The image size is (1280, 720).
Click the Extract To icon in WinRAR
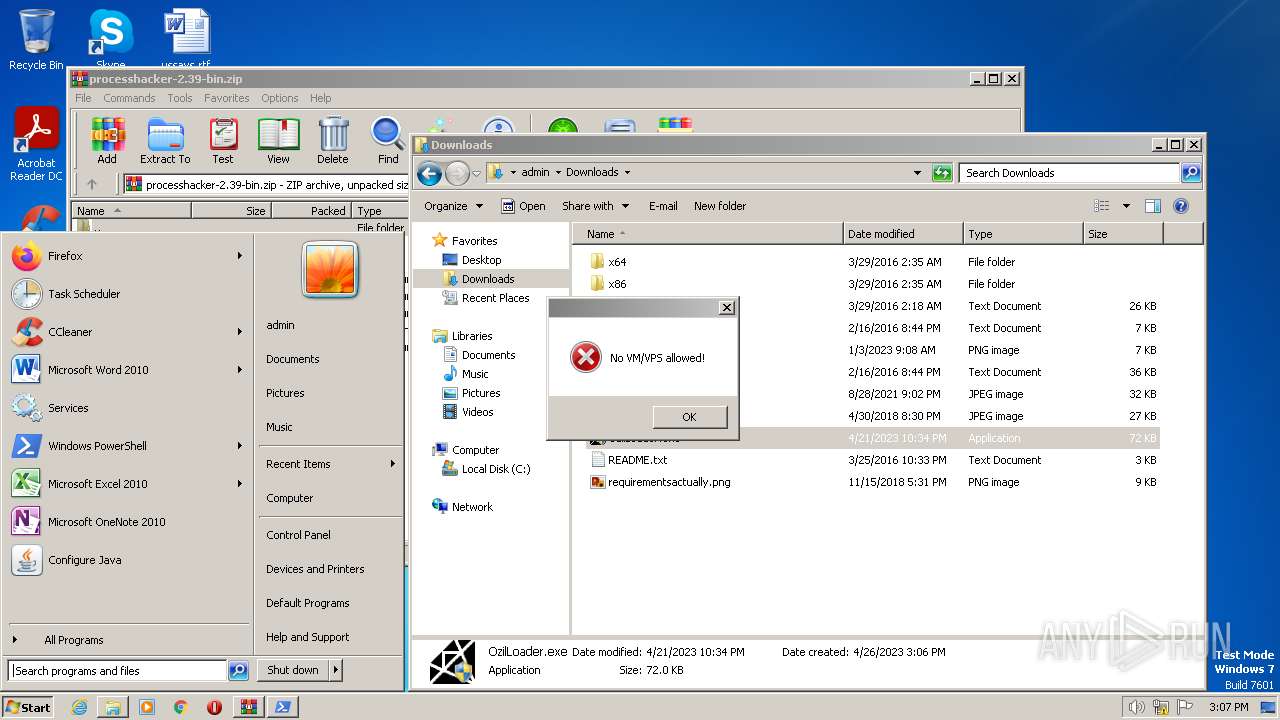165,140
